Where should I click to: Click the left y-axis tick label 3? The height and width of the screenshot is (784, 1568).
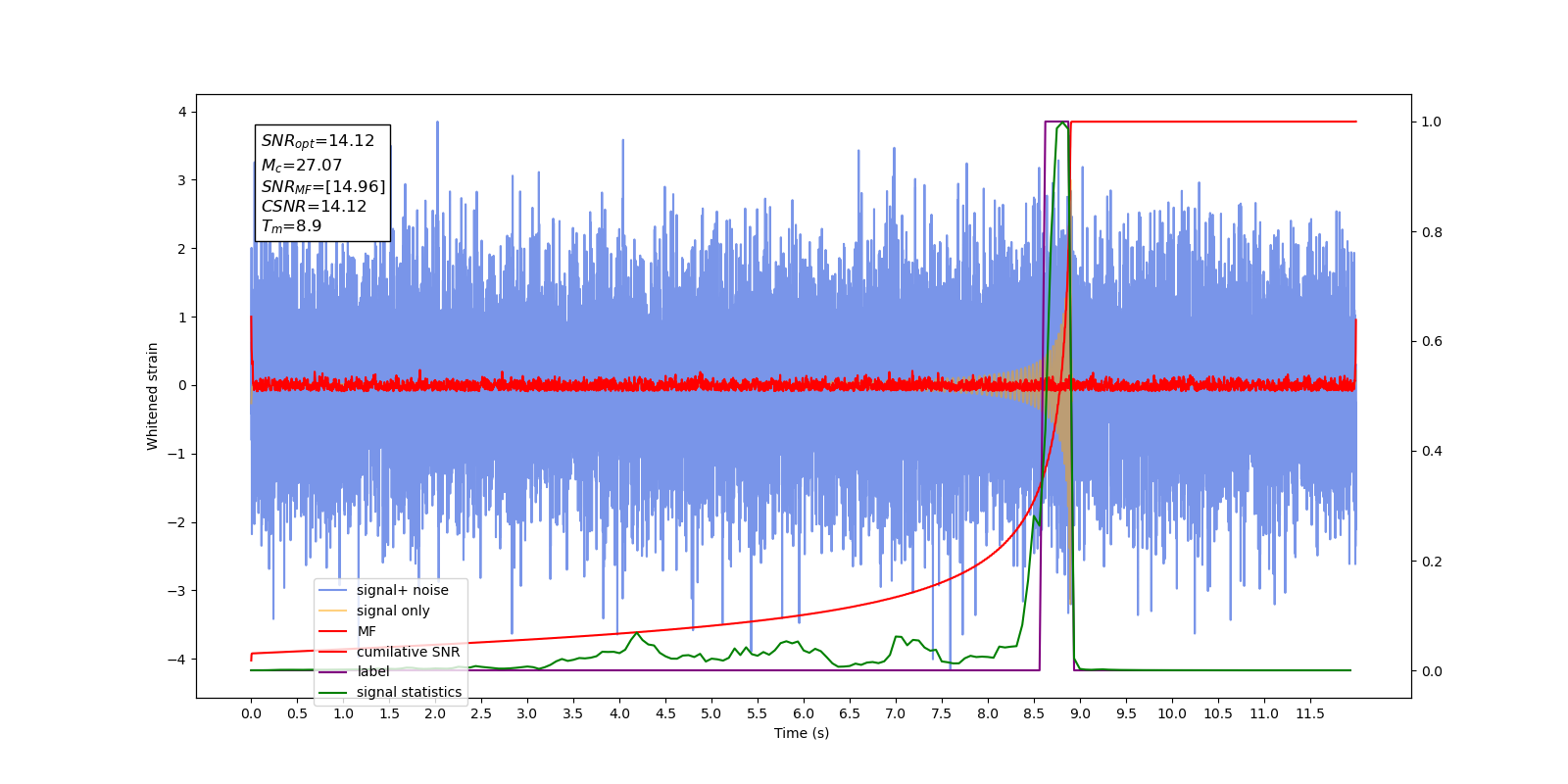[x=182, y=180]
